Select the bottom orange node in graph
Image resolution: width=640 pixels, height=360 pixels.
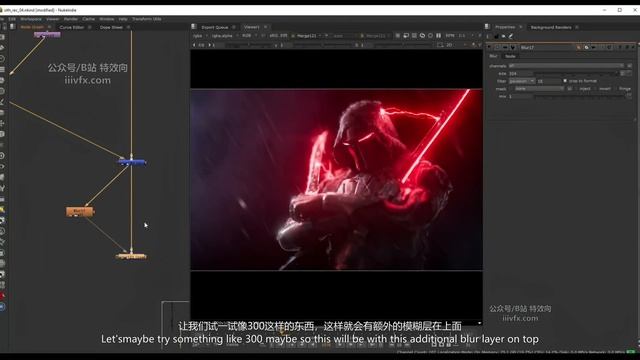click(x=131, y=256)
